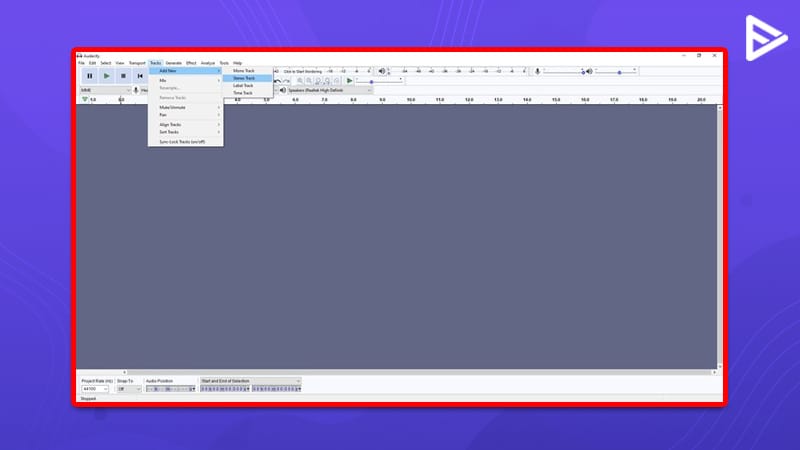This screenshot has width=800, height=450.
Task: Click the Redo arrow icon
Action: coord(286,81)
